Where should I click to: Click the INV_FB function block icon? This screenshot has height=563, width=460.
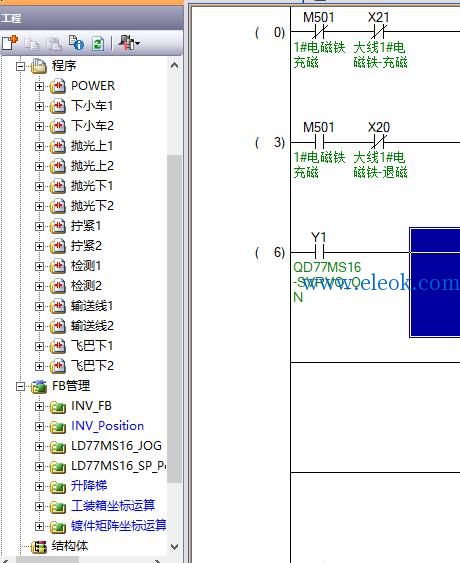coord(57,406)
